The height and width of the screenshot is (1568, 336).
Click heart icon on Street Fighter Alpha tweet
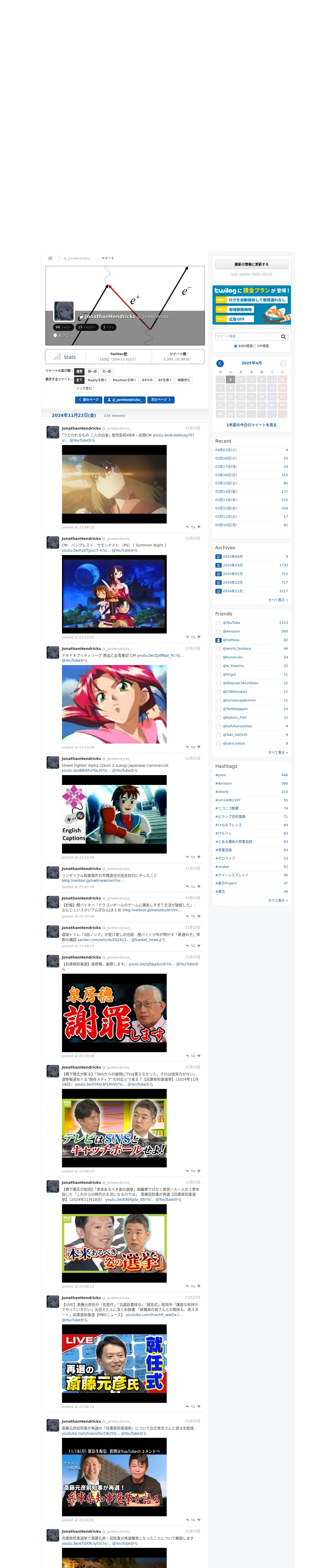pyautogui.click(x=199, y=857)
